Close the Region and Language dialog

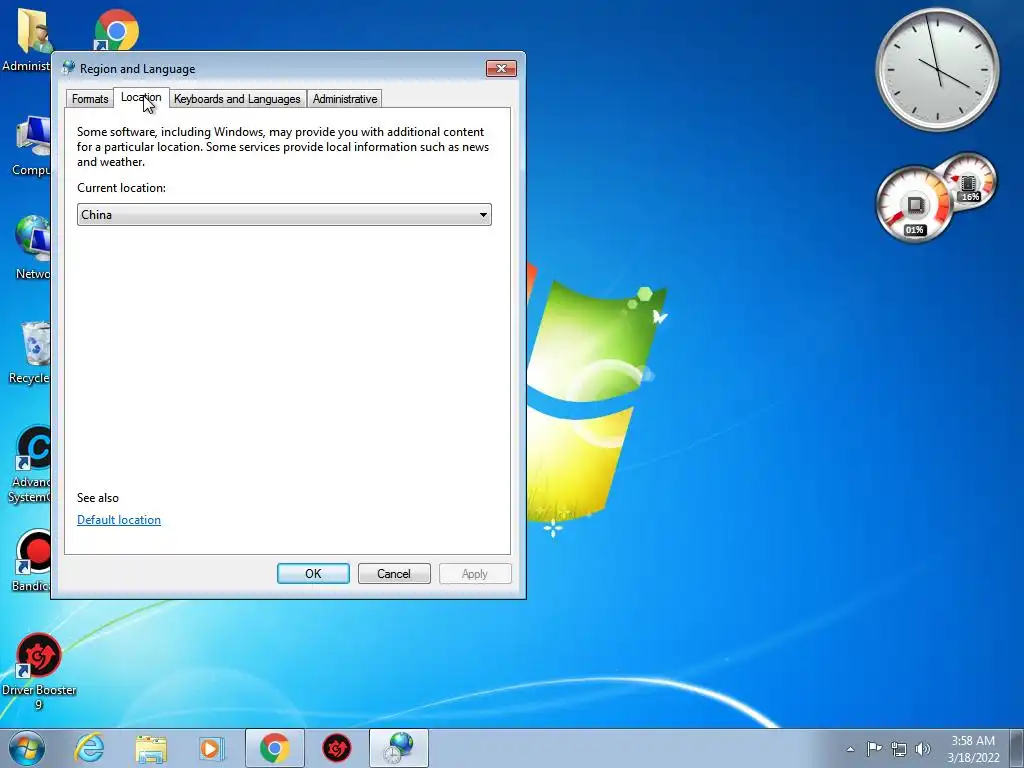tap(501, 69)
